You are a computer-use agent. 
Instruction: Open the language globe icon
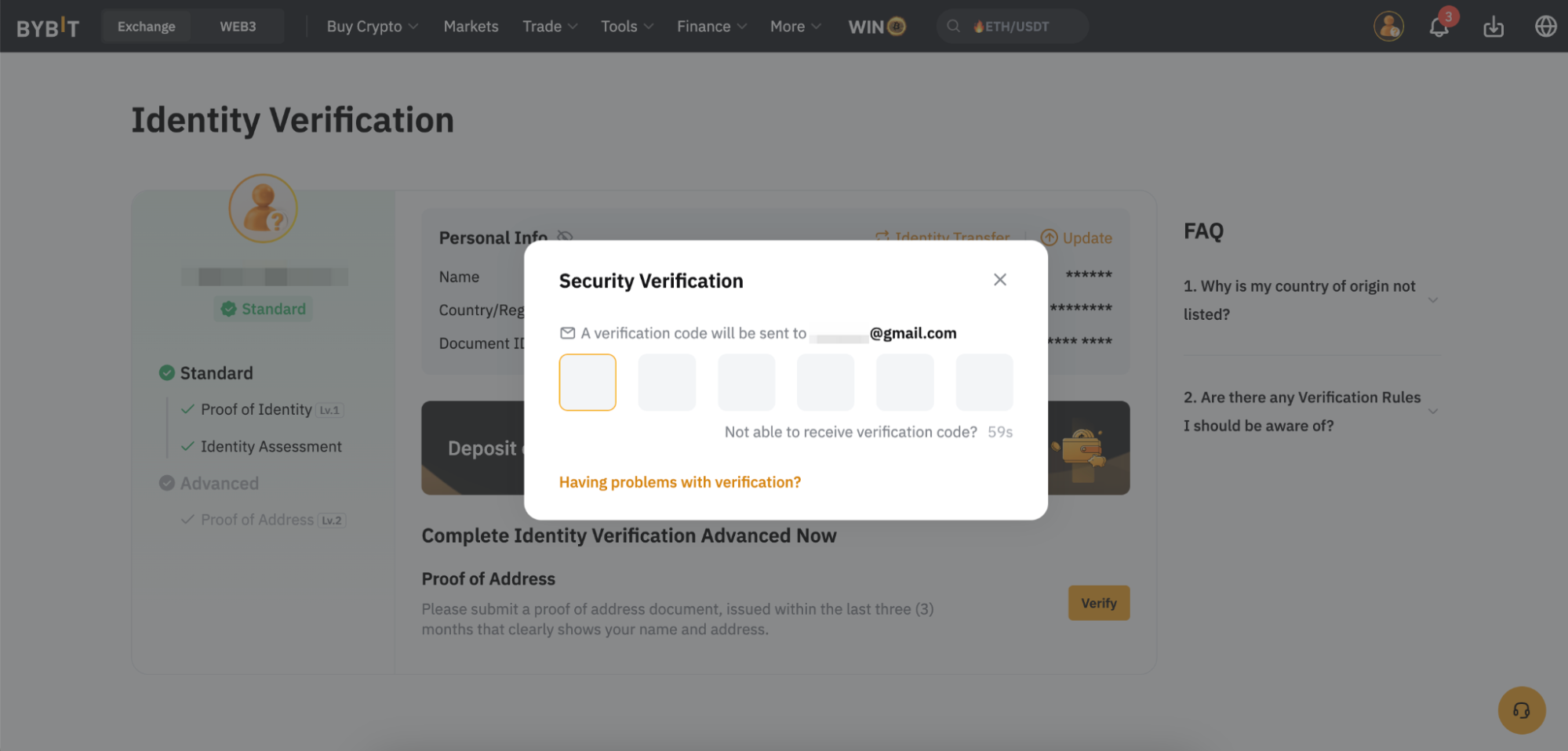1544,27
